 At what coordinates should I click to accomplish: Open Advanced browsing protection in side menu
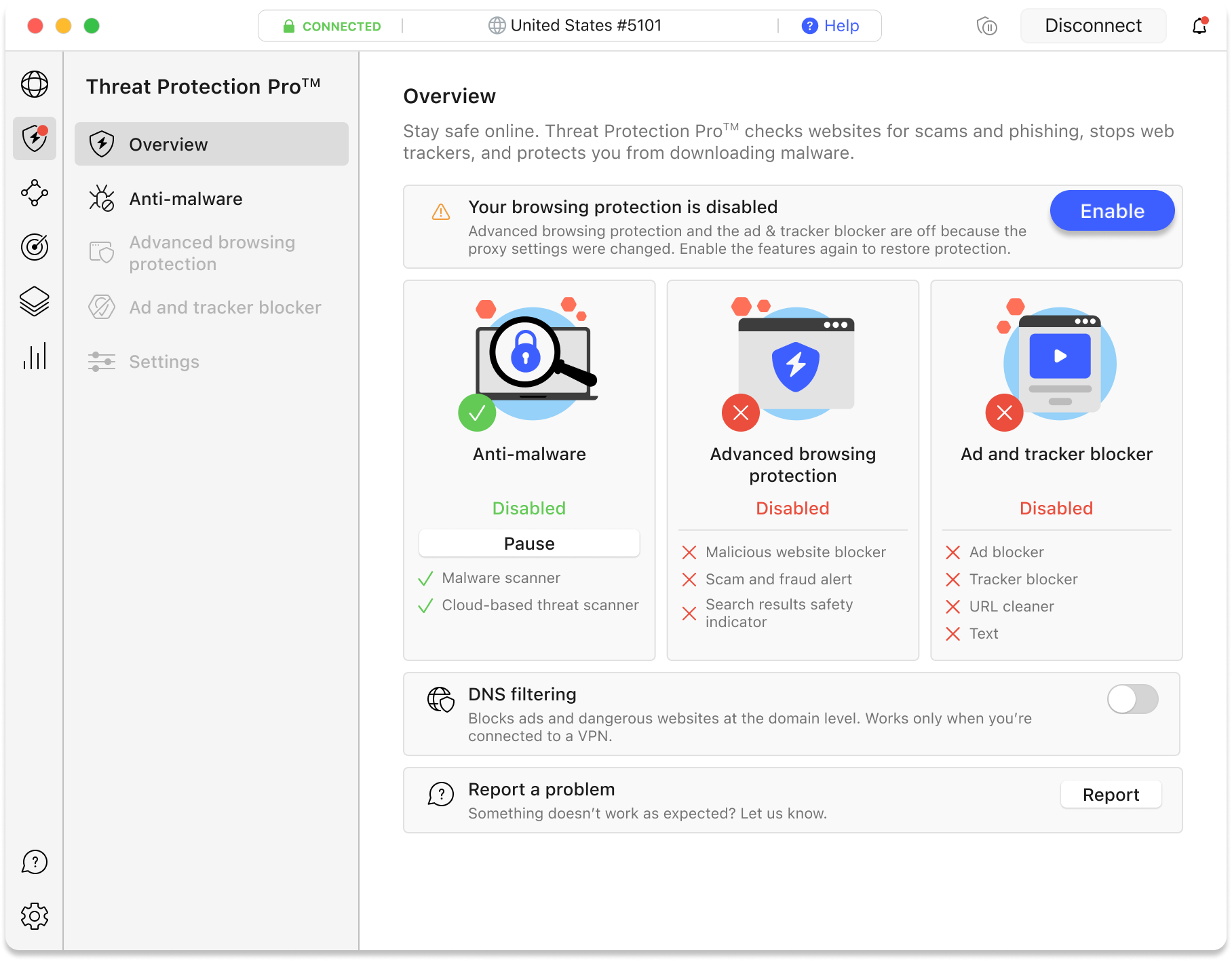[212, 253]
